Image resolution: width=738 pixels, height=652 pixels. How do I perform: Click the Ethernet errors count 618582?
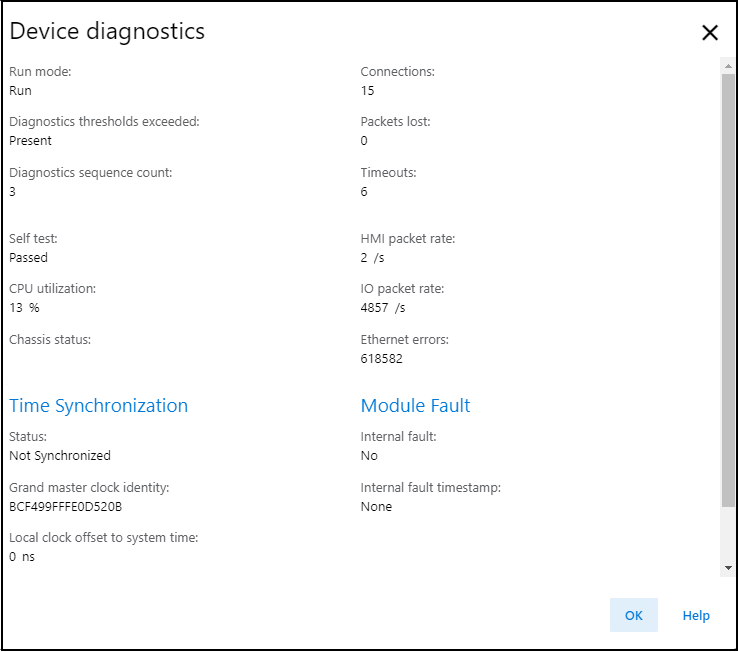pyautogui.click(x=382, y=358)
